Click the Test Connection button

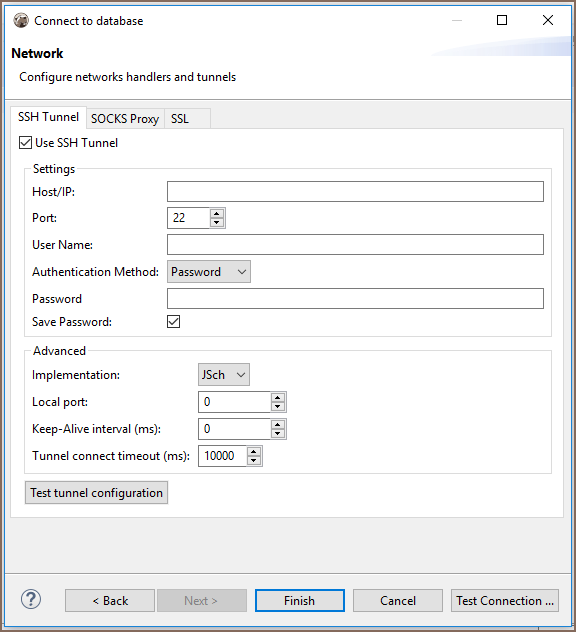click(x=505, y=601)
